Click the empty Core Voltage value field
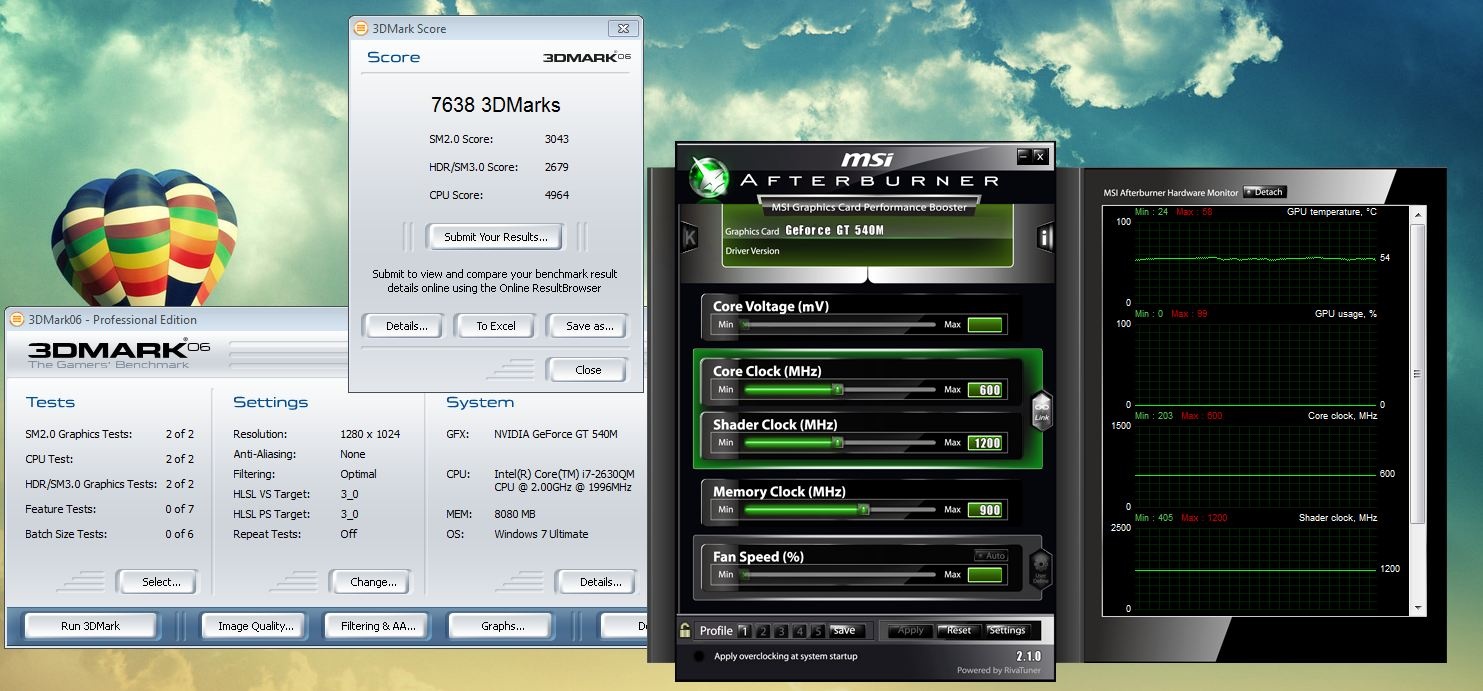1483x691 pixels. pos(985,325)
